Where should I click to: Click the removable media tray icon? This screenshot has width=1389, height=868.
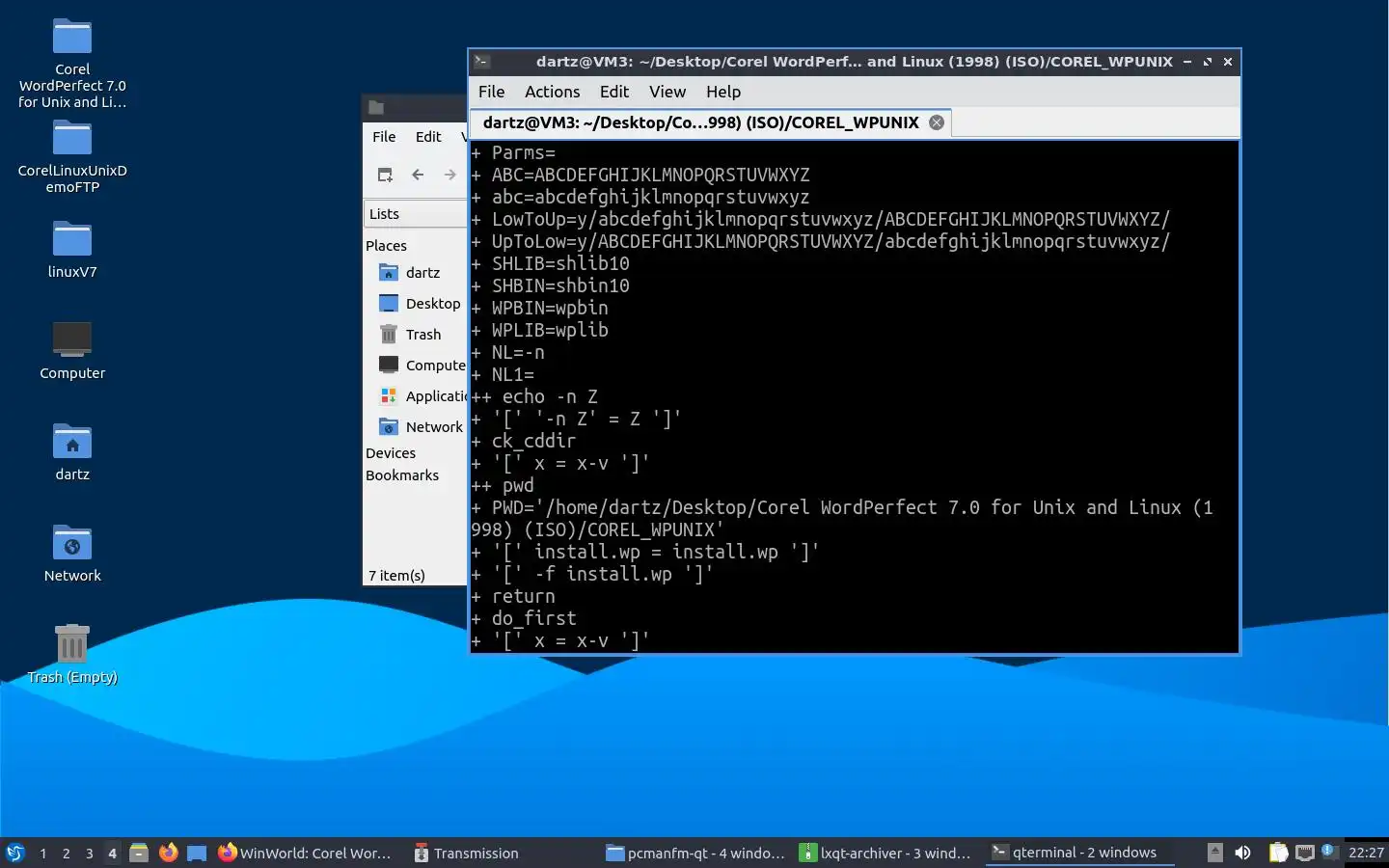click(1215, 853)
